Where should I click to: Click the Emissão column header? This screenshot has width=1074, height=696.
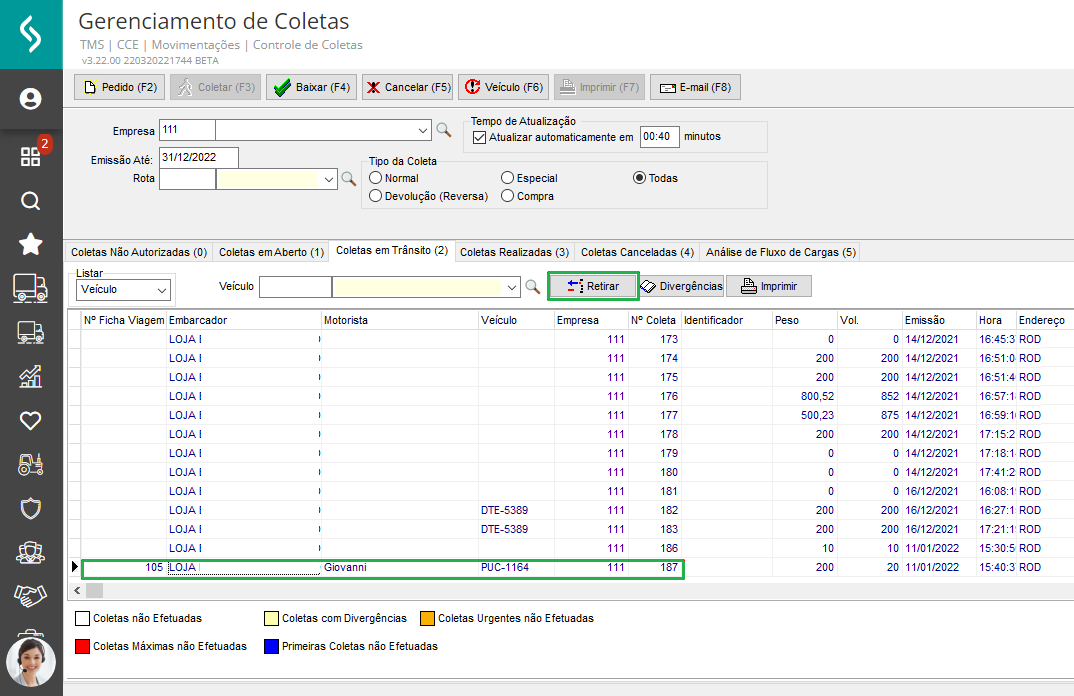(x=938, y=320)
